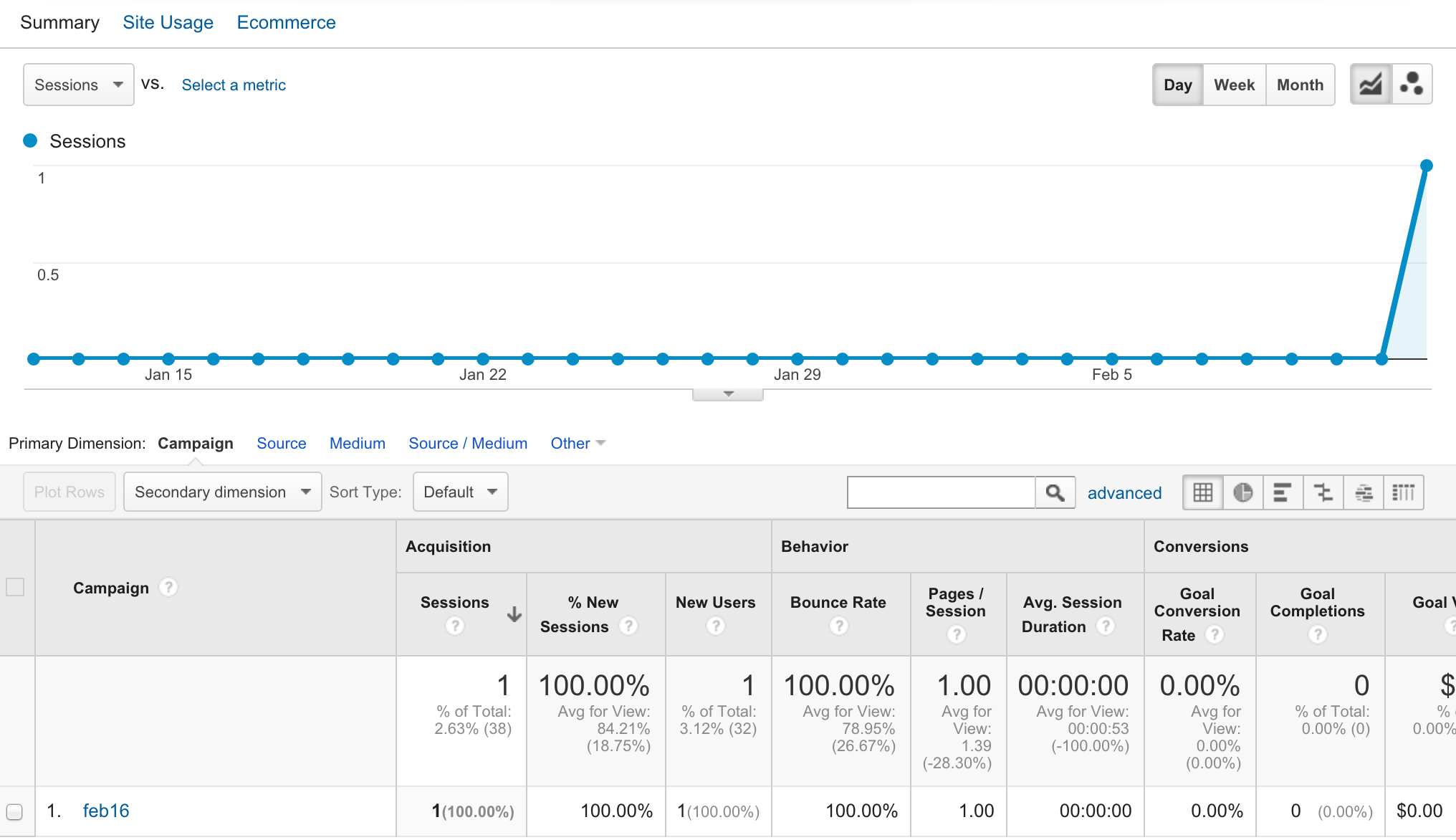This screenshot has width=1456, height=840.
Task: Click the table search magnifier button
Action: coord(1055,492)
